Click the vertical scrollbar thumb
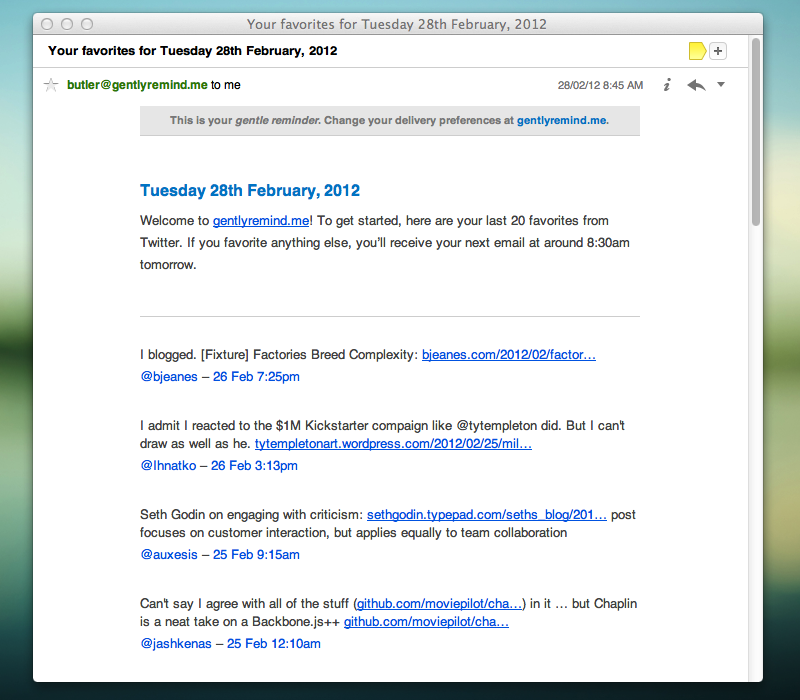 (x=756, y=132)
